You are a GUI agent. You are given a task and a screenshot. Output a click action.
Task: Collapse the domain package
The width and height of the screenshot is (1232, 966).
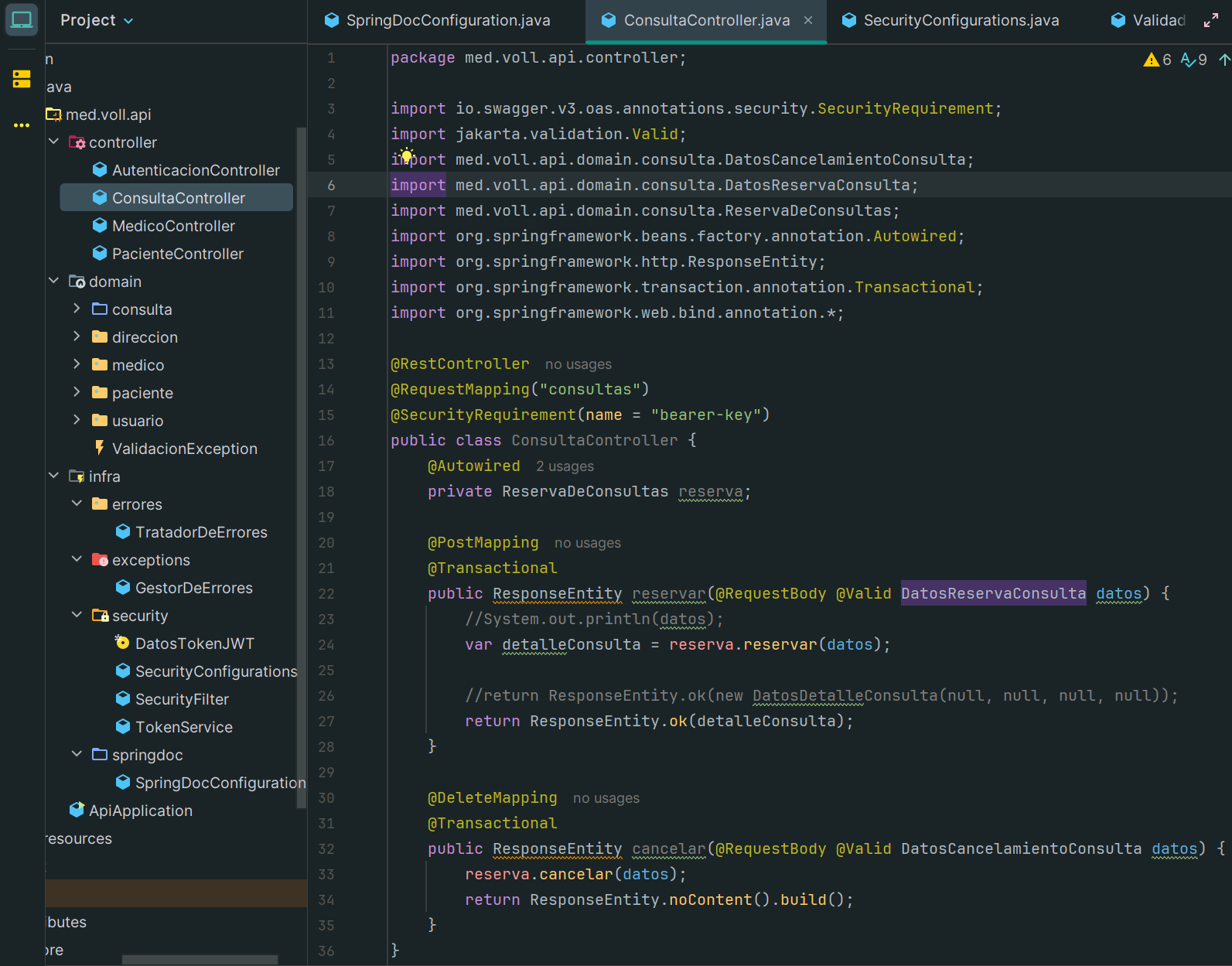pyautogui.click(x=53, y=281)
